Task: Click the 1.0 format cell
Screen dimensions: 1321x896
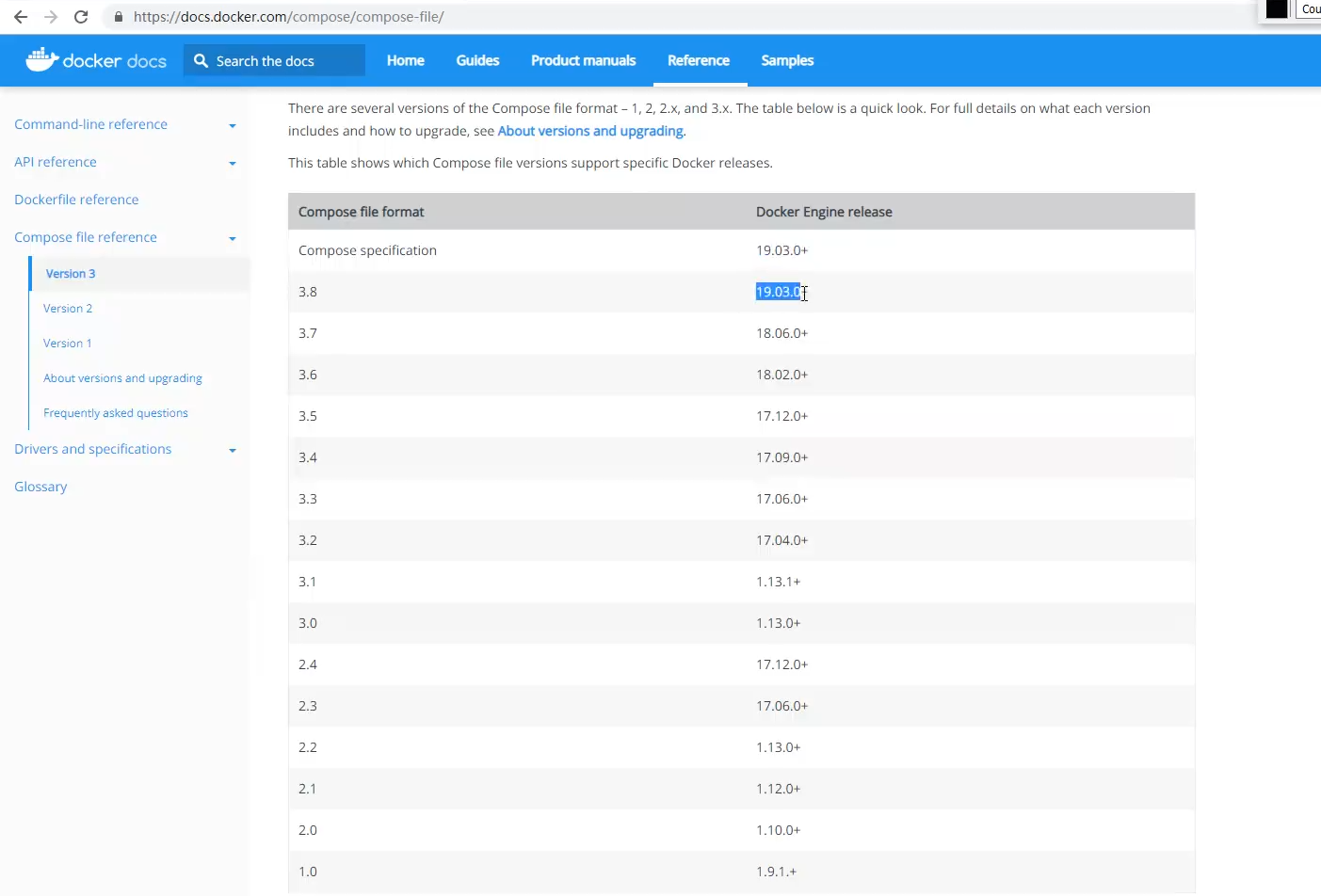Action: click(x=308, y=872)
